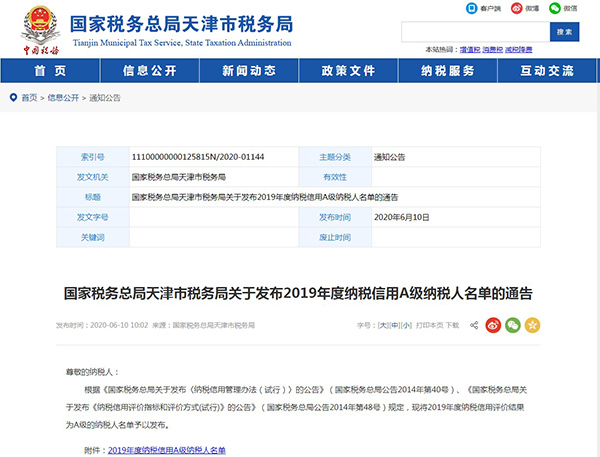Open the 纳税服务 navigation menu
The width and height of the screenshot is (600, 457).
[x=448, y=71]
